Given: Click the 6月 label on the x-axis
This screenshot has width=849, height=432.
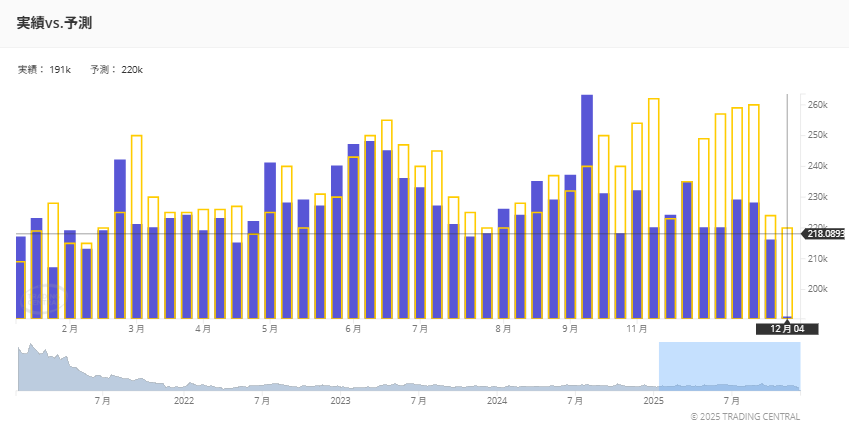Looking at the screenshot, I should click(353, 328).
